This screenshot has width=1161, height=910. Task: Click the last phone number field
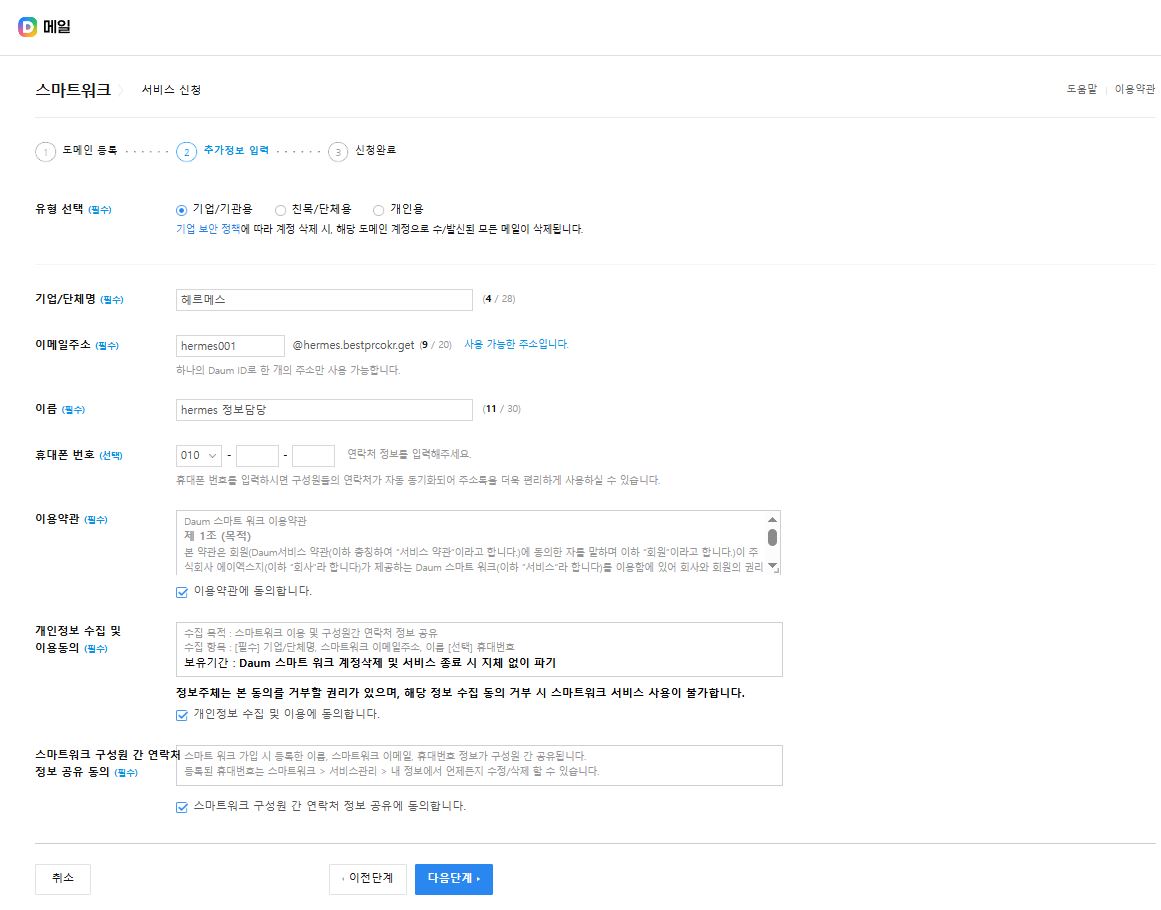point(313,455)
